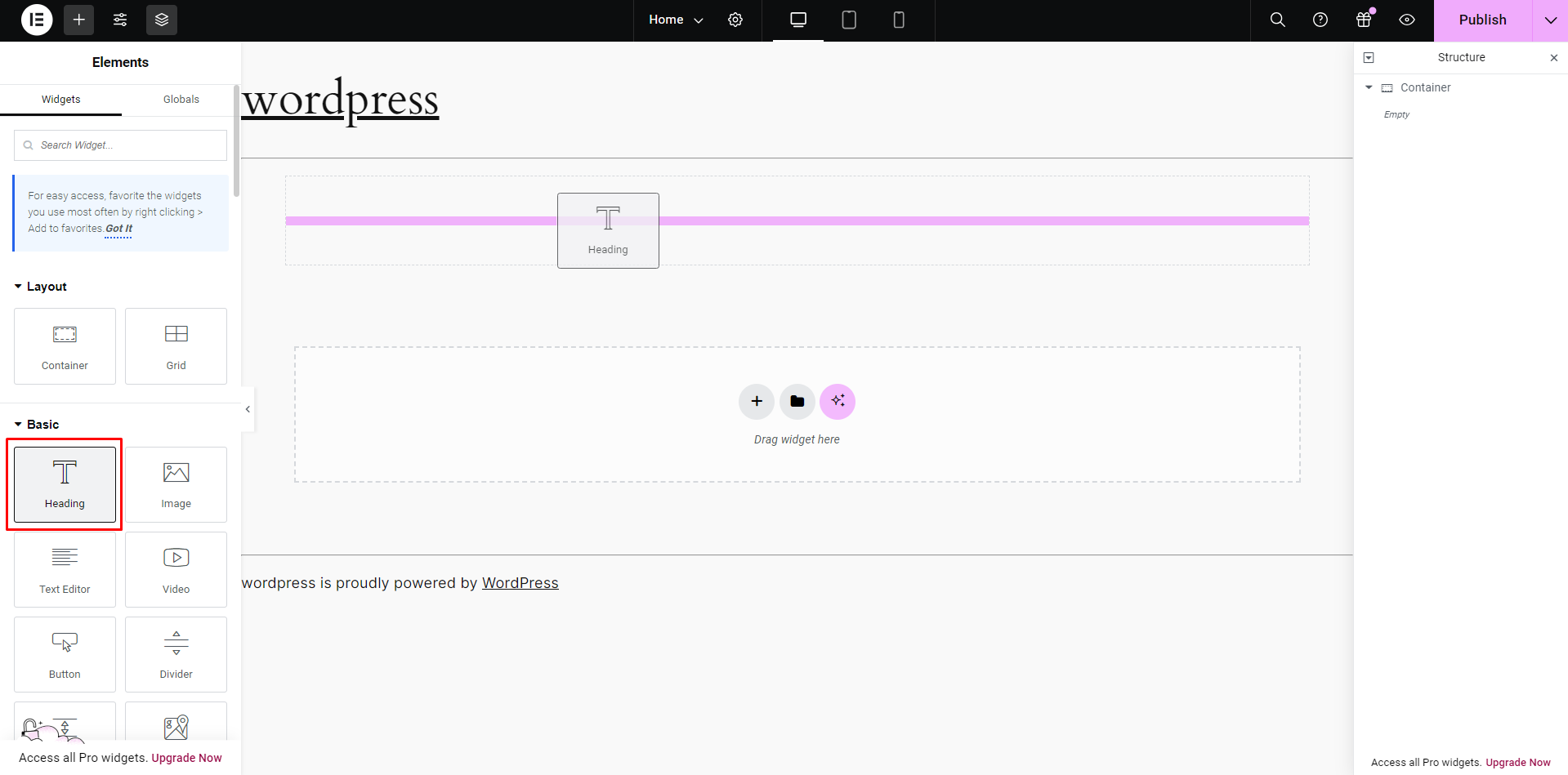This screenshot has width=1568, height=775.
Task: Open page settings gear icon
Action: point(735,20)
